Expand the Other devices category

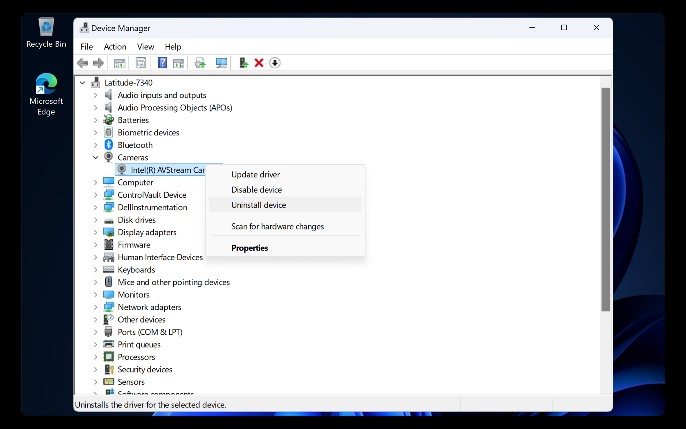pos(95,320)
